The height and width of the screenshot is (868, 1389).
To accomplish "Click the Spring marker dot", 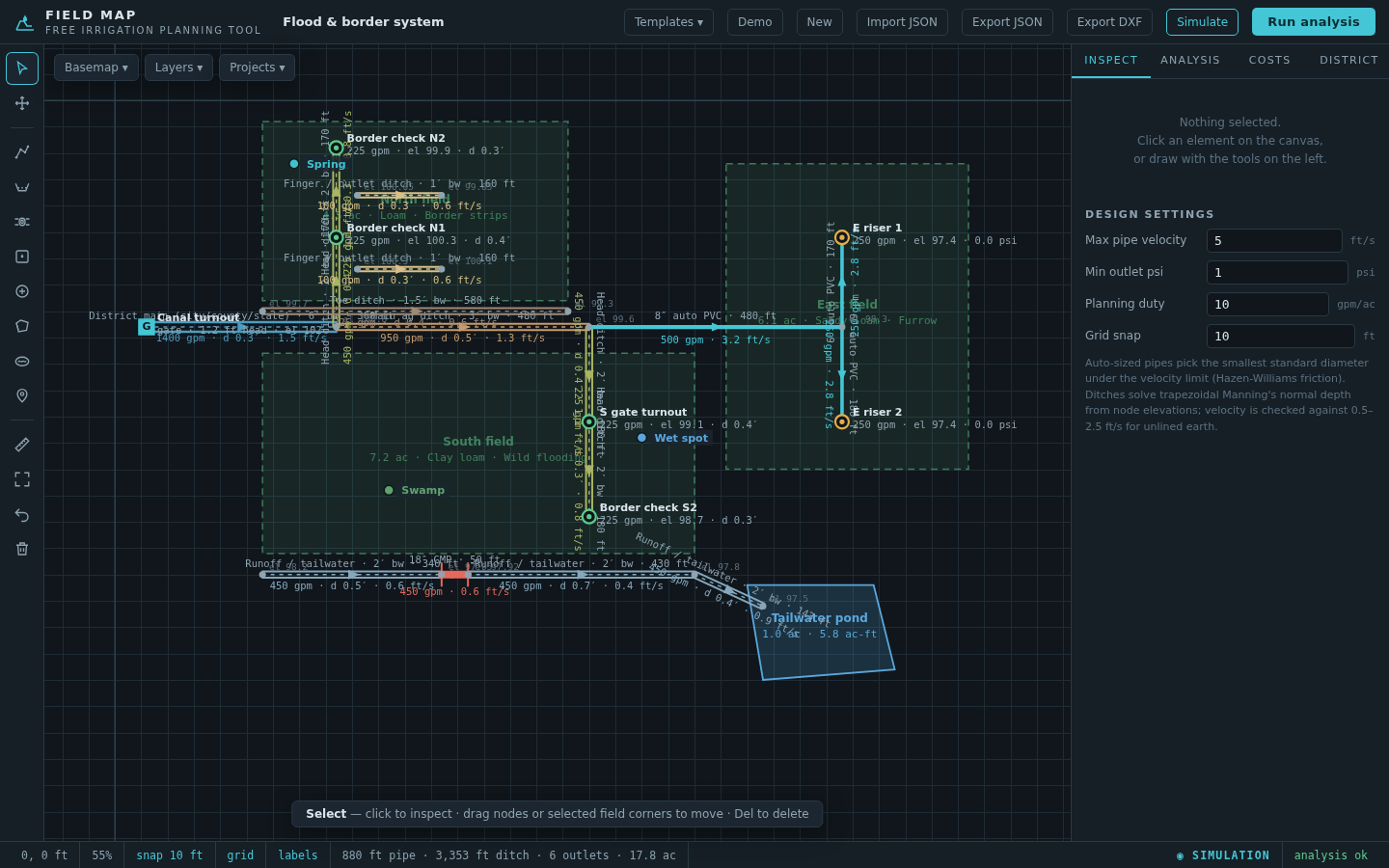I will (x=294, y=164).
